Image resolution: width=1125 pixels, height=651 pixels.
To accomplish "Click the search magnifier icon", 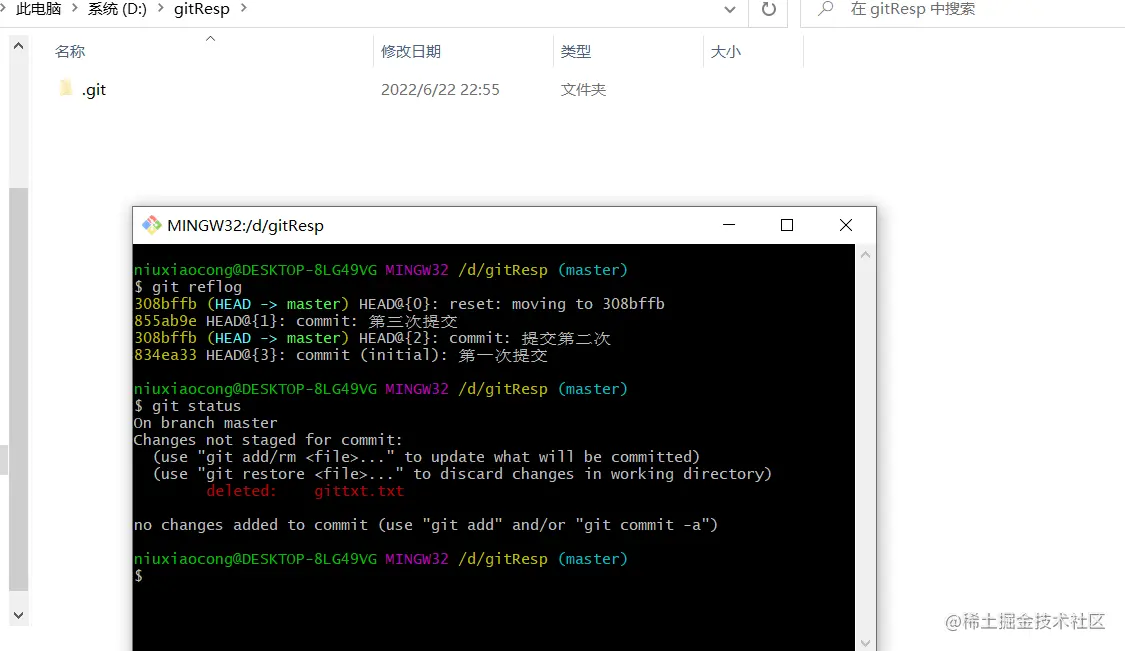I will pos(826,9).
